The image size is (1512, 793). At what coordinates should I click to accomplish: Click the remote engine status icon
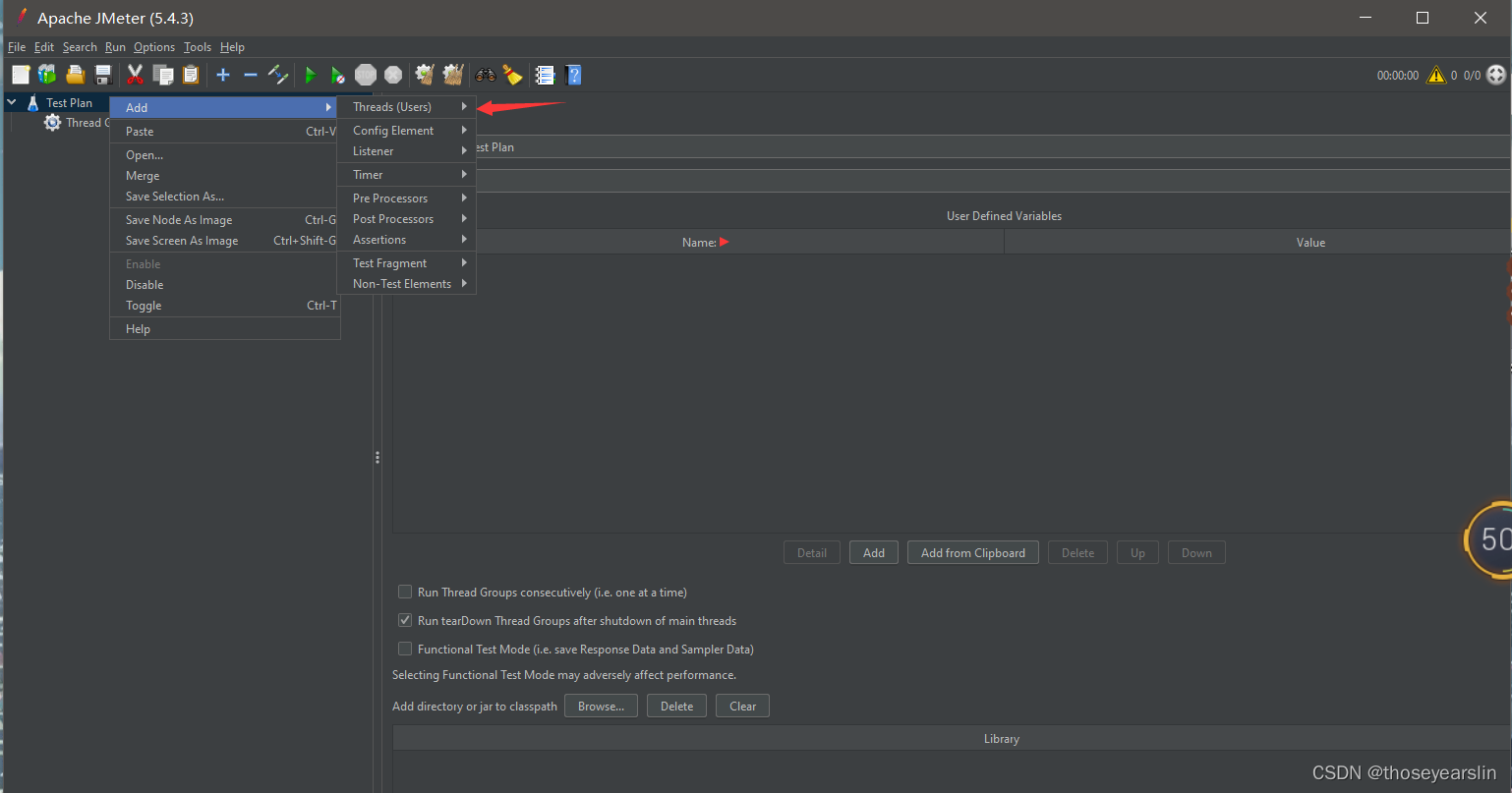[1496, 75]
